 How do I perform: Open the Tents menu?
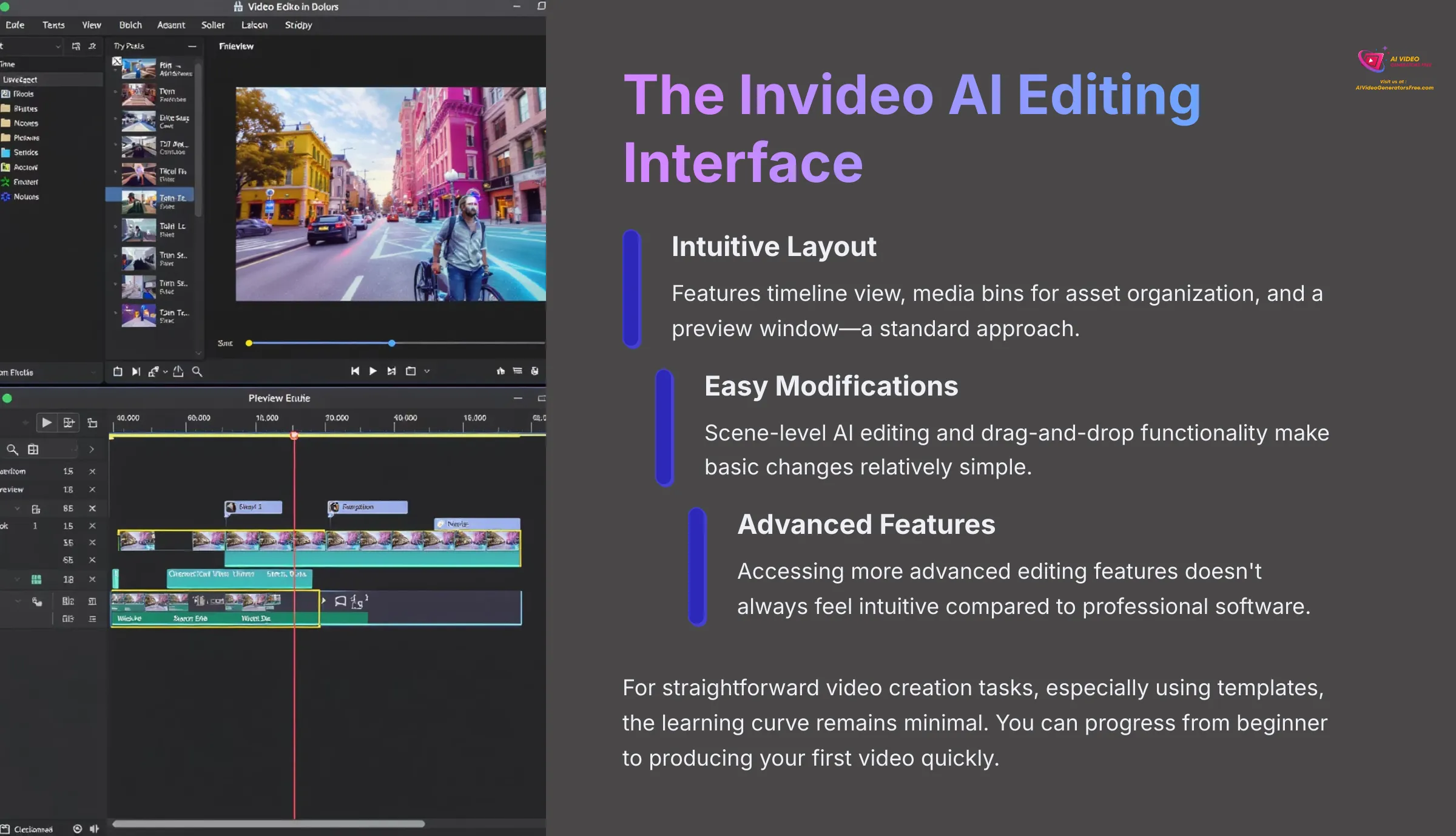[53, 25]
